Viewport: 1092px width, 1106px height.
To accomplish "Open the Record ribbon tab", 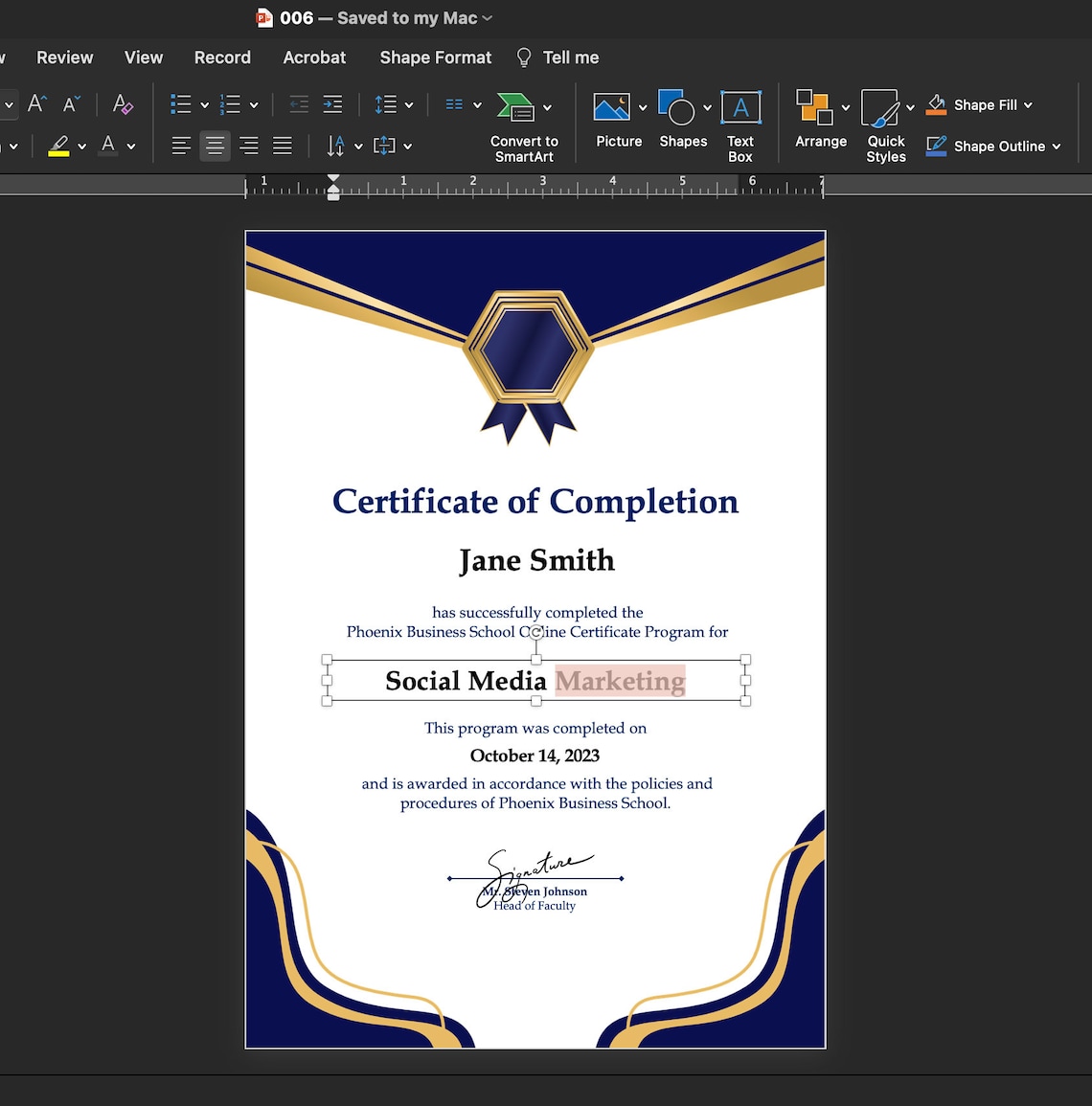I will pyautogui.click(x=221, y=57).
